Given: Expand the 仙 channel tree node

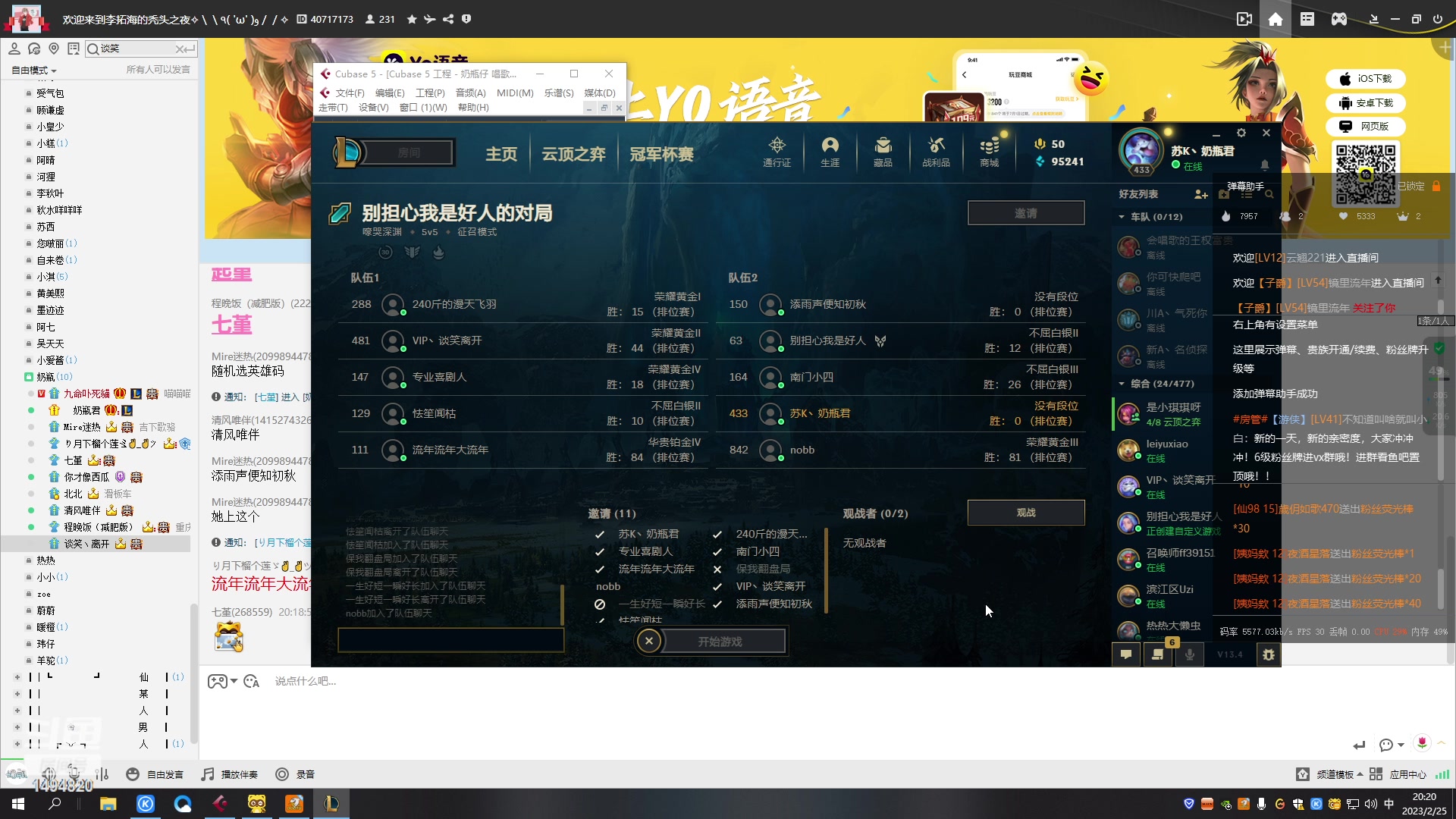Looking at the screenshot, I should tap(17, 677).
